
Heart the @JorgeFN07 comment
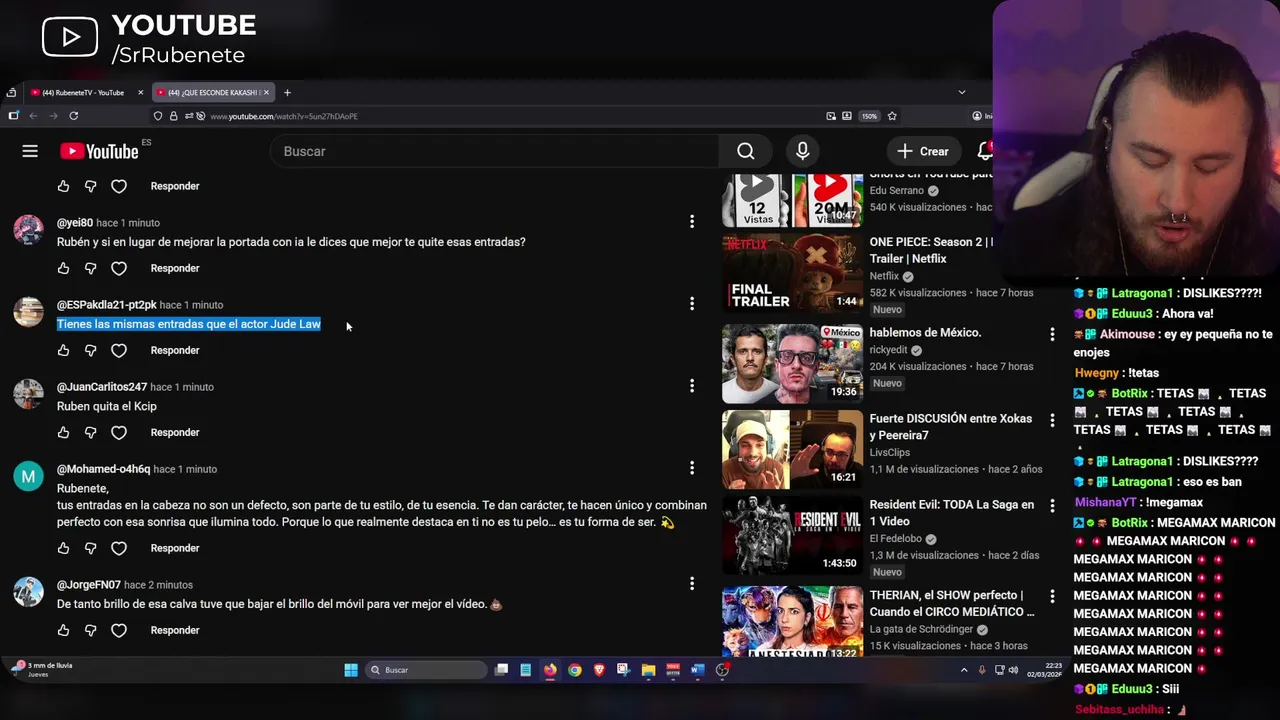(119, 630)
